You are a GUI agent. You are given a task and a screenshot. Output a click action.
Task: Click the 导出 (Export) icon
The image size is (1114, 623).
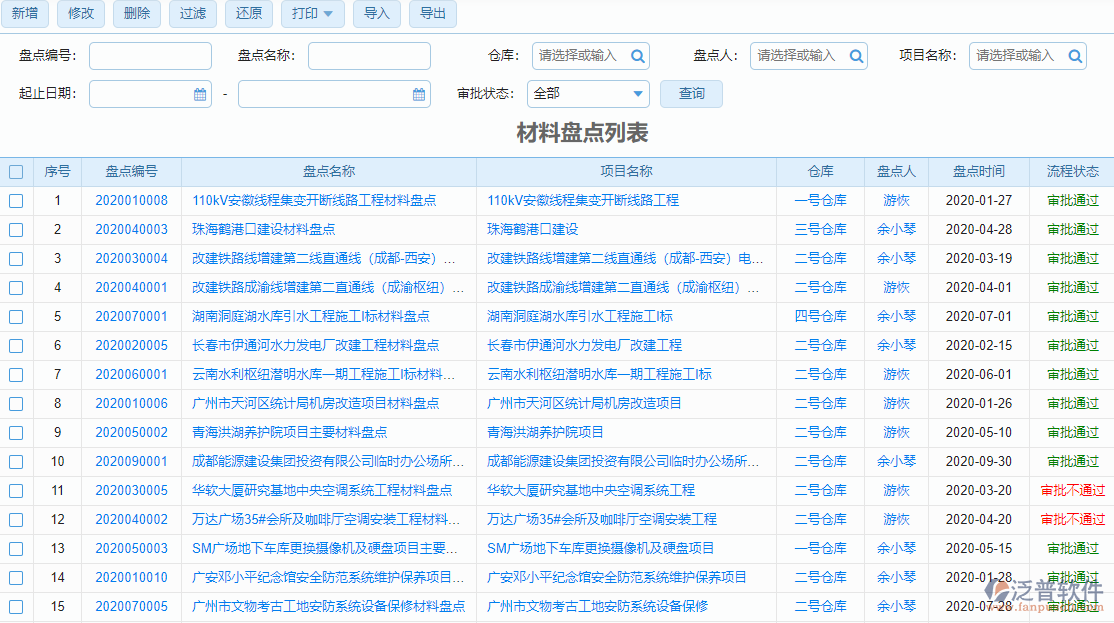pos(432,14)
